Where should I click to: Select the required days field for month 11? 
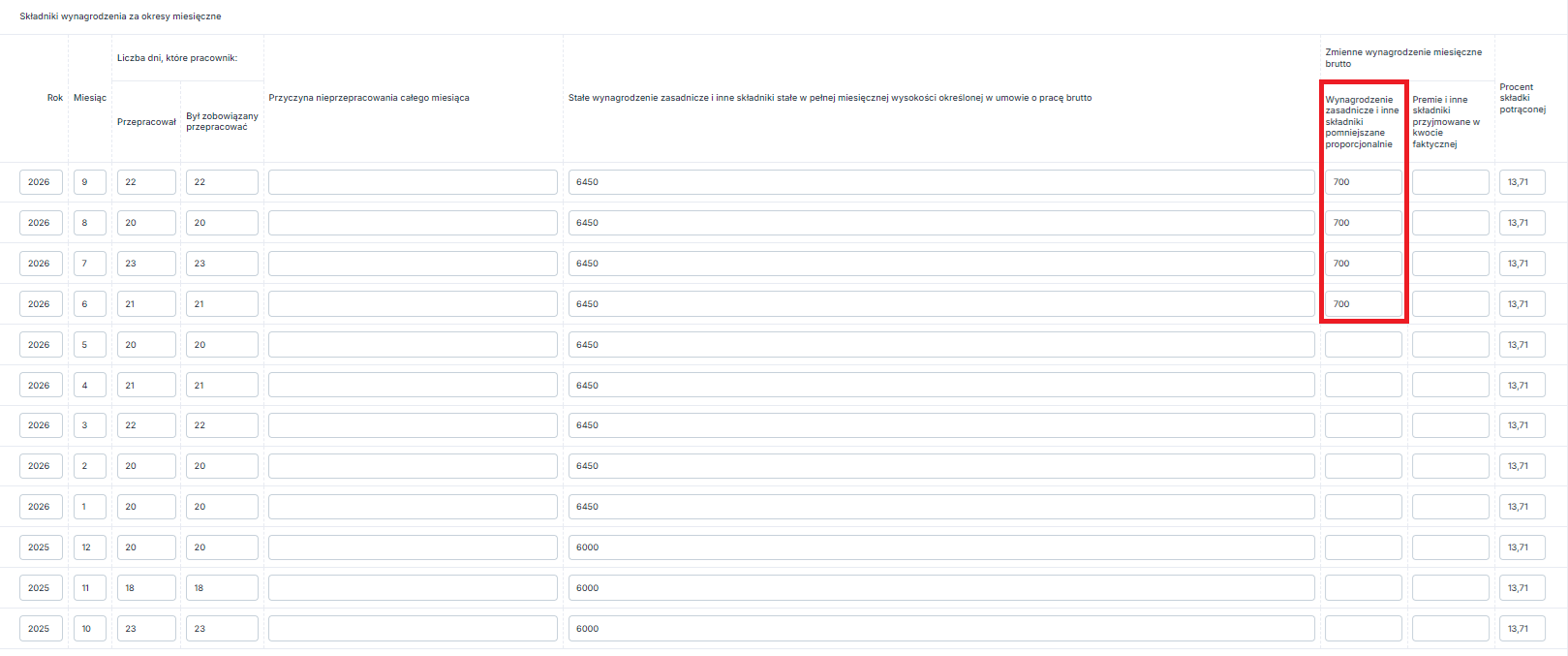pyautogui.click(x=222, y=588)
